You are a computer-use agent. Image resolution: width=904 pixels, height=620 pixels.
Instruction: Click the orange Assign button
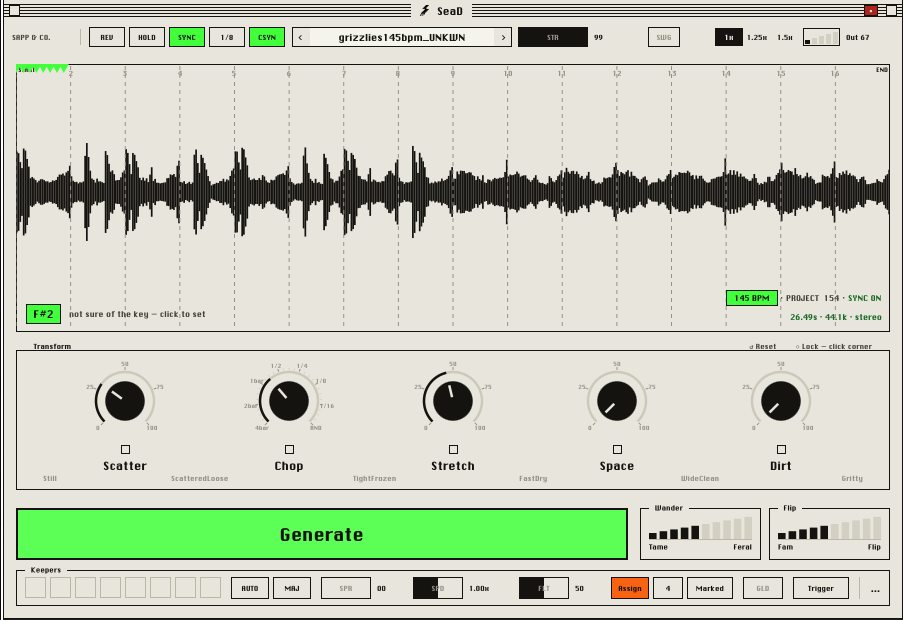tap(630, 588)
